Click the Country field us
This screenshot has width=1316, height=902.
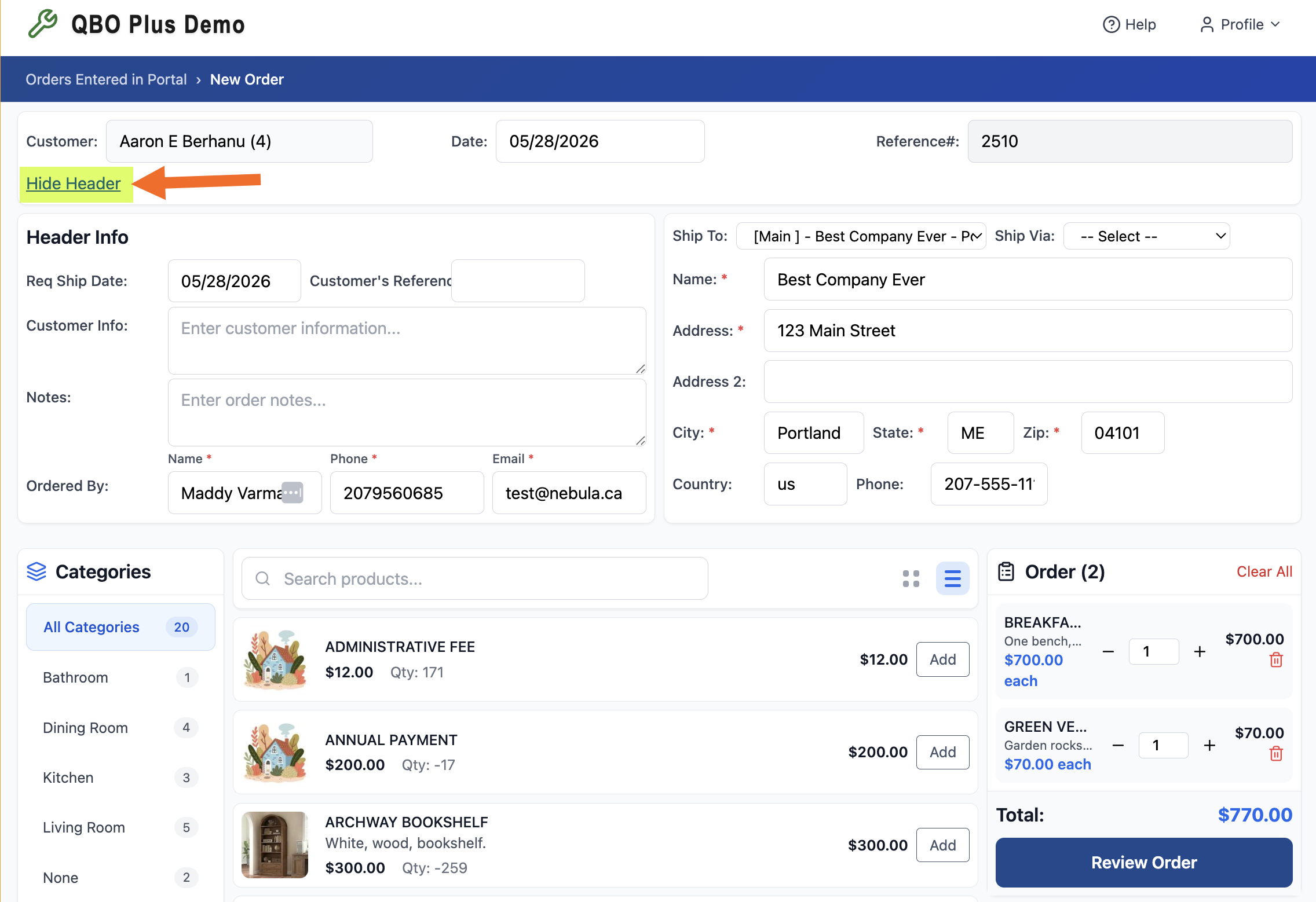pos(805,484)
